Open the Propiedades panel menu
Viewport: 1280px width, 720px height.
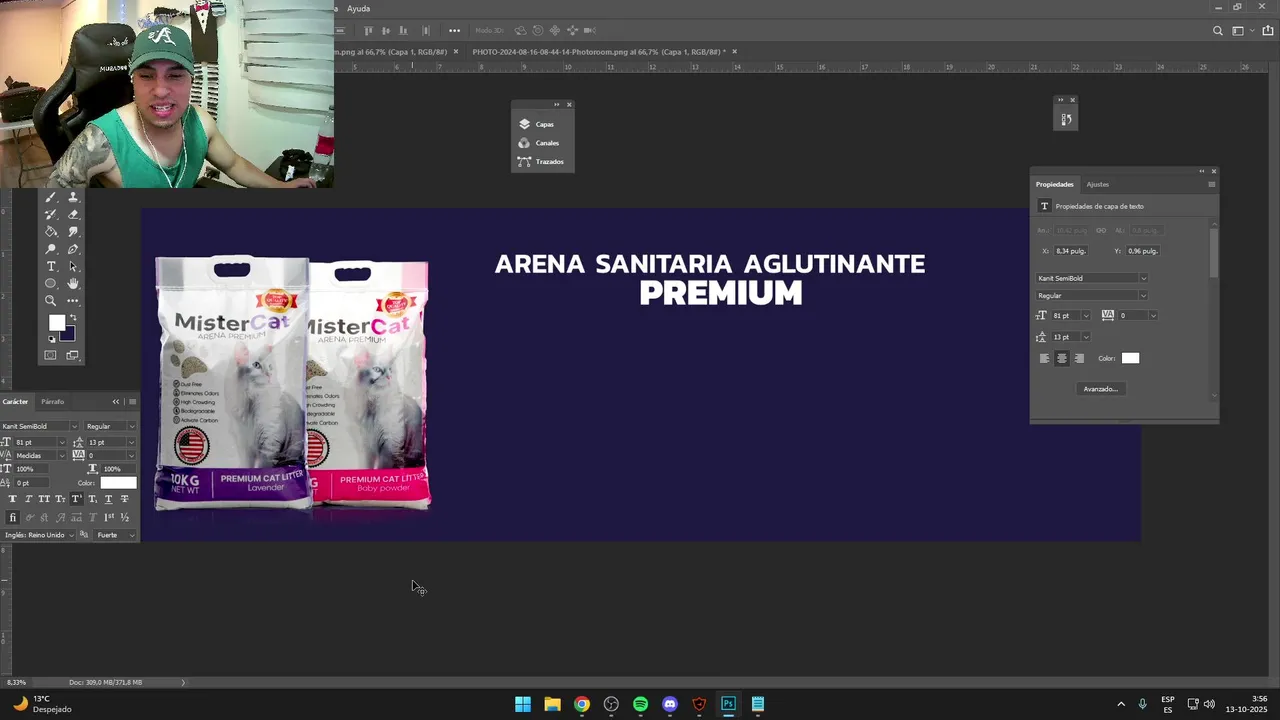[1212, 184]
